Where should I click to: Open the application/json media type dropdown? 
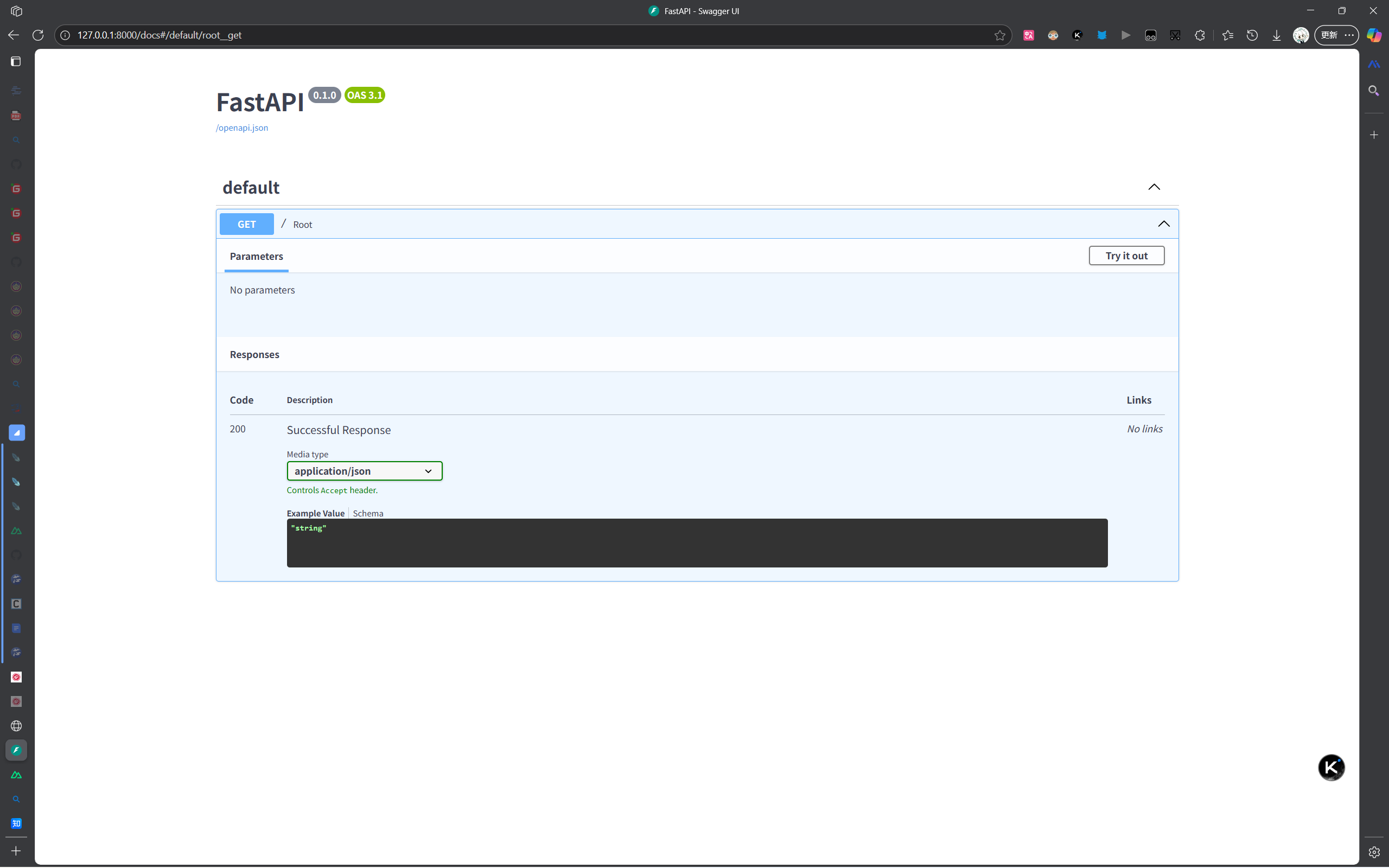[365, 471]
